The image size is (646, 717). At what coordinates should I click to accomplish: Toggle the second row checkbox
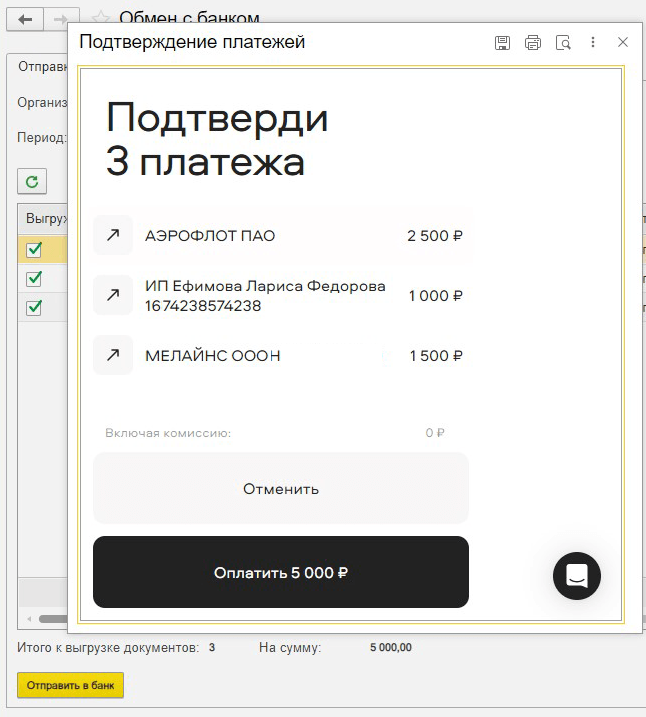pyautogui.click(x=34, y=278)
